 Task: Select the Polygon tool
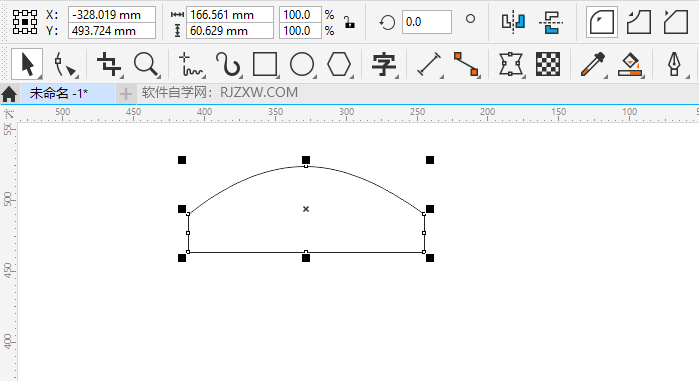click(x=339, y=65)
